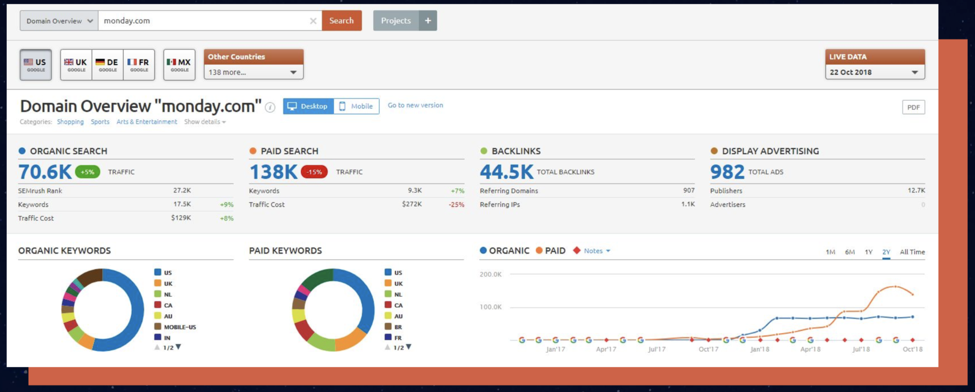975x392 pixels.
Task: Export the report with the PDF button
Action: (x=913, y=108)
